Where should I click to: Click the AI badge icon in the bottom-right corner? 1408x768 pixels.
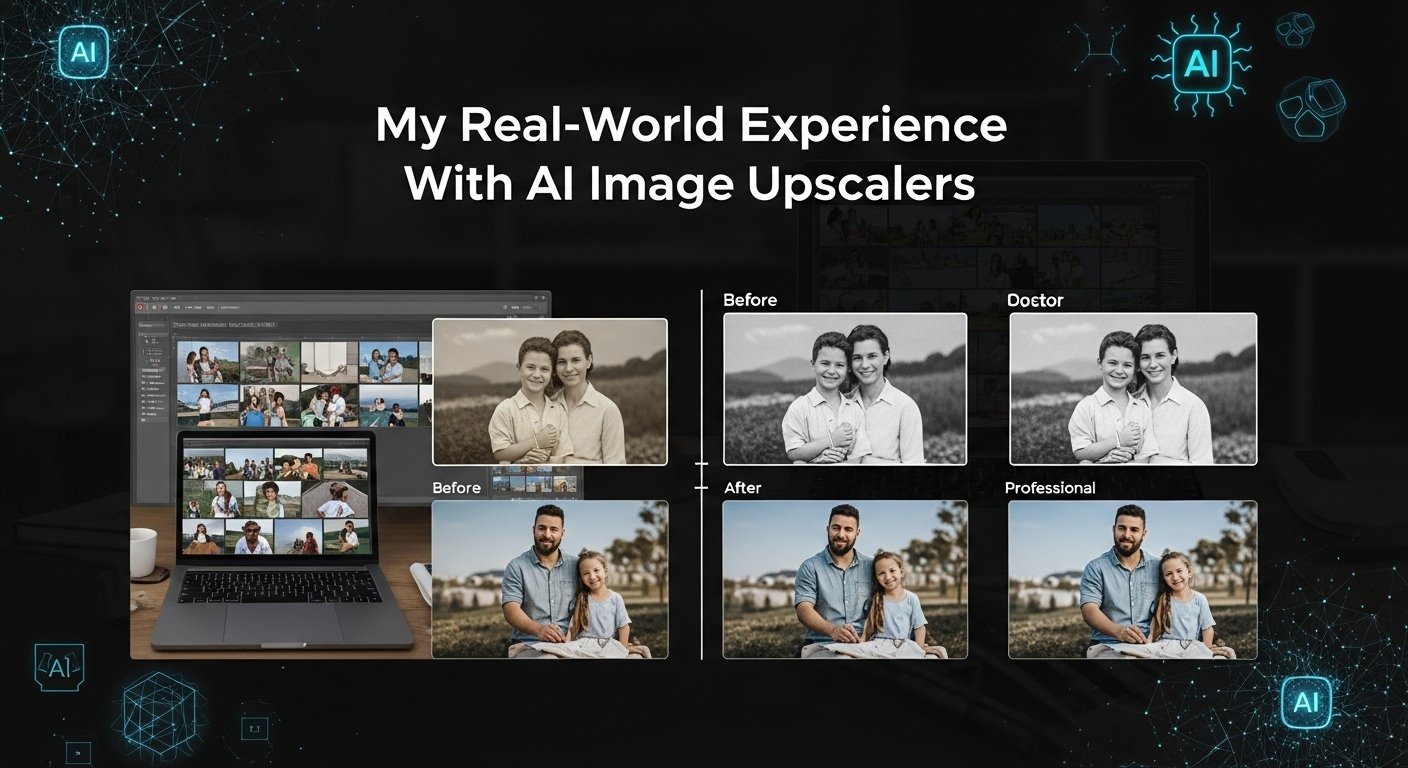[1307, 703]
